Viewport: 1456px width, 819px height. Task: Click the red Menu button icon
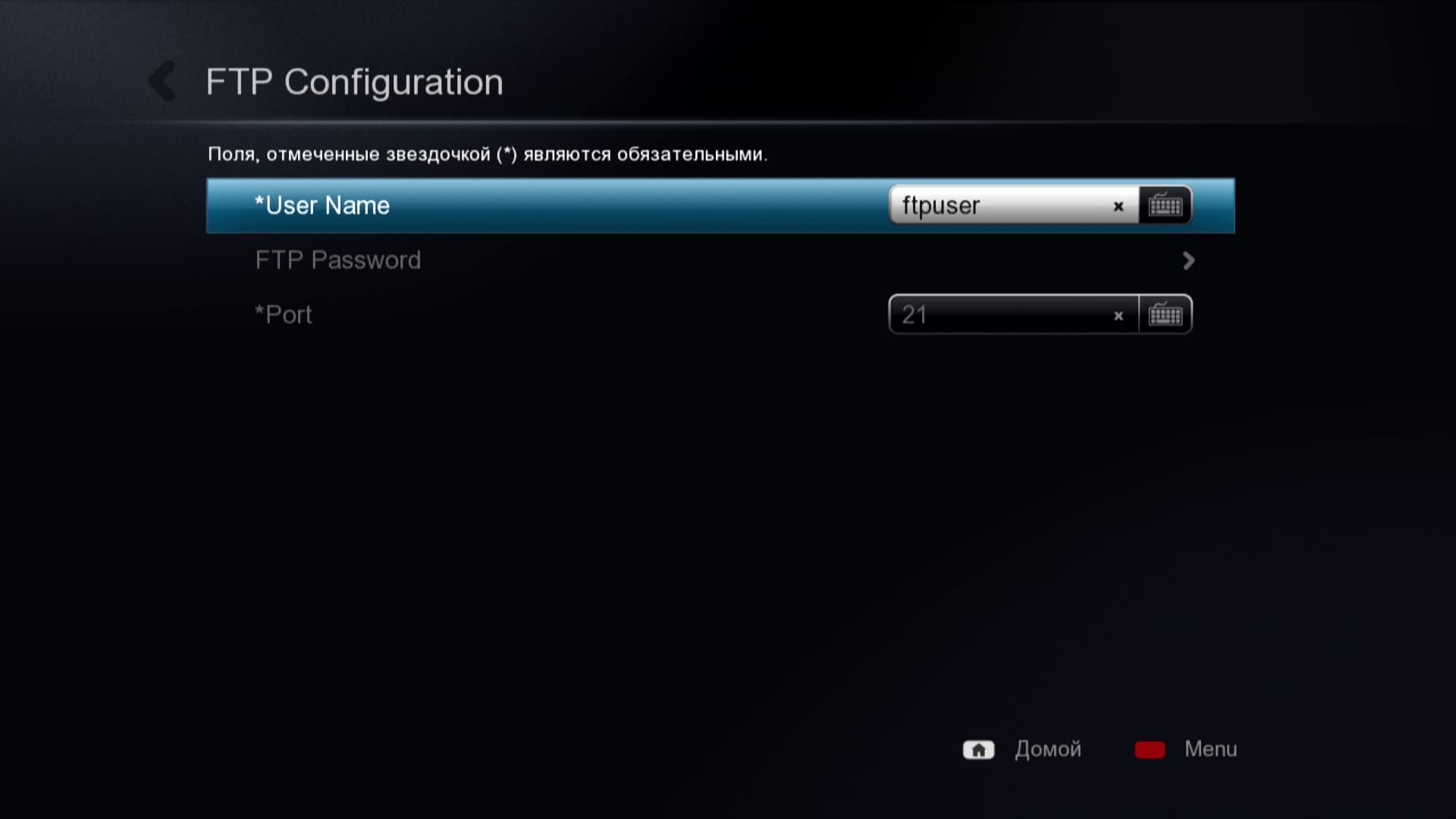click(1150, 750)
